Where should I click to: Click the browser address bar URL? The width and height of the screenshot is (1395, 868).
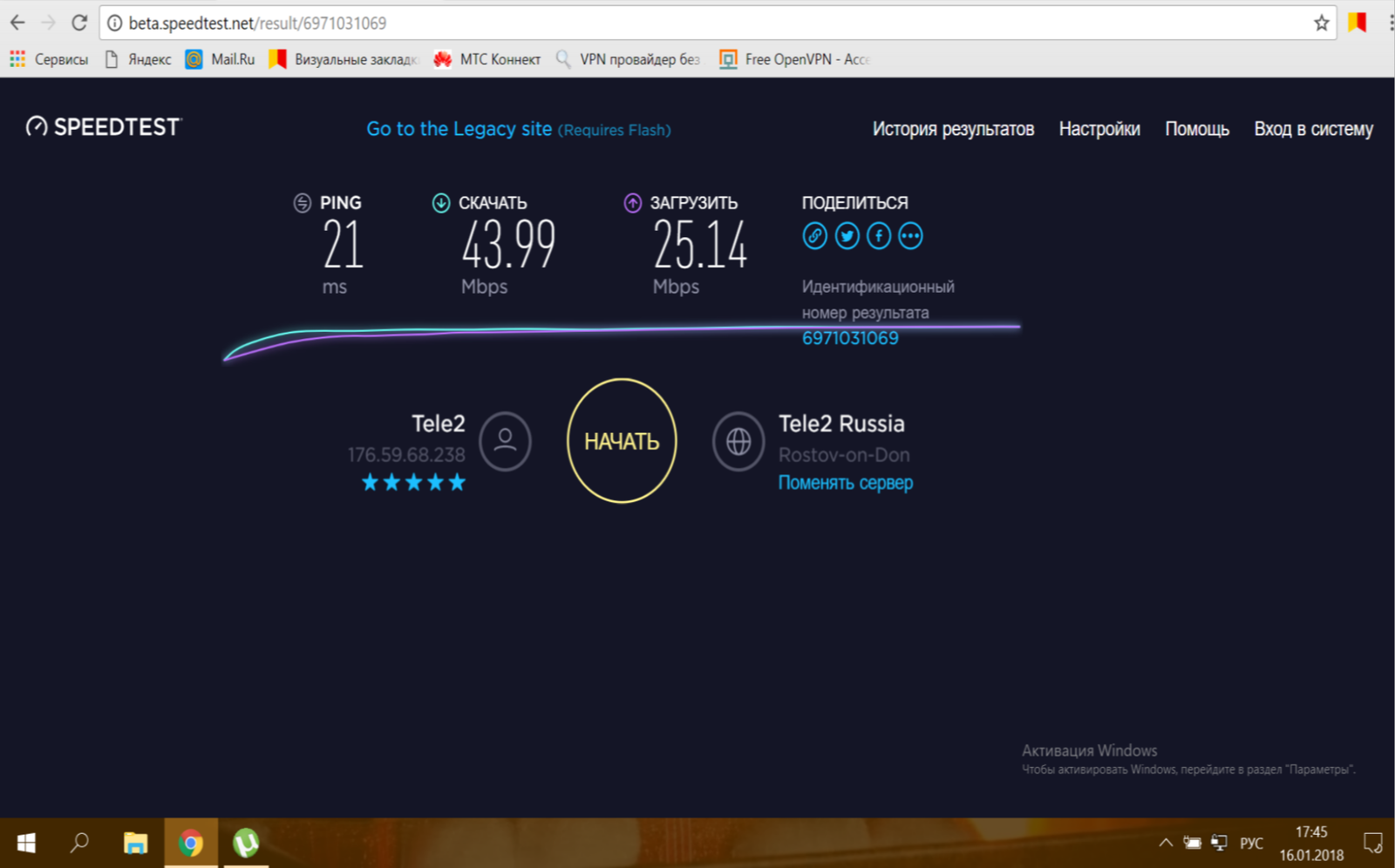(257, 24)
